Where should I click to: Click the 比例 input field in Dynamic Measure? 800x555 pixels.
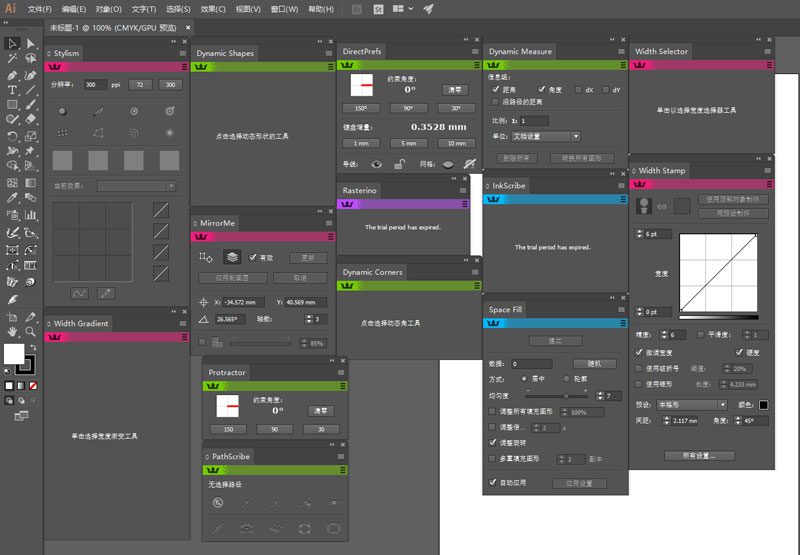534,121
